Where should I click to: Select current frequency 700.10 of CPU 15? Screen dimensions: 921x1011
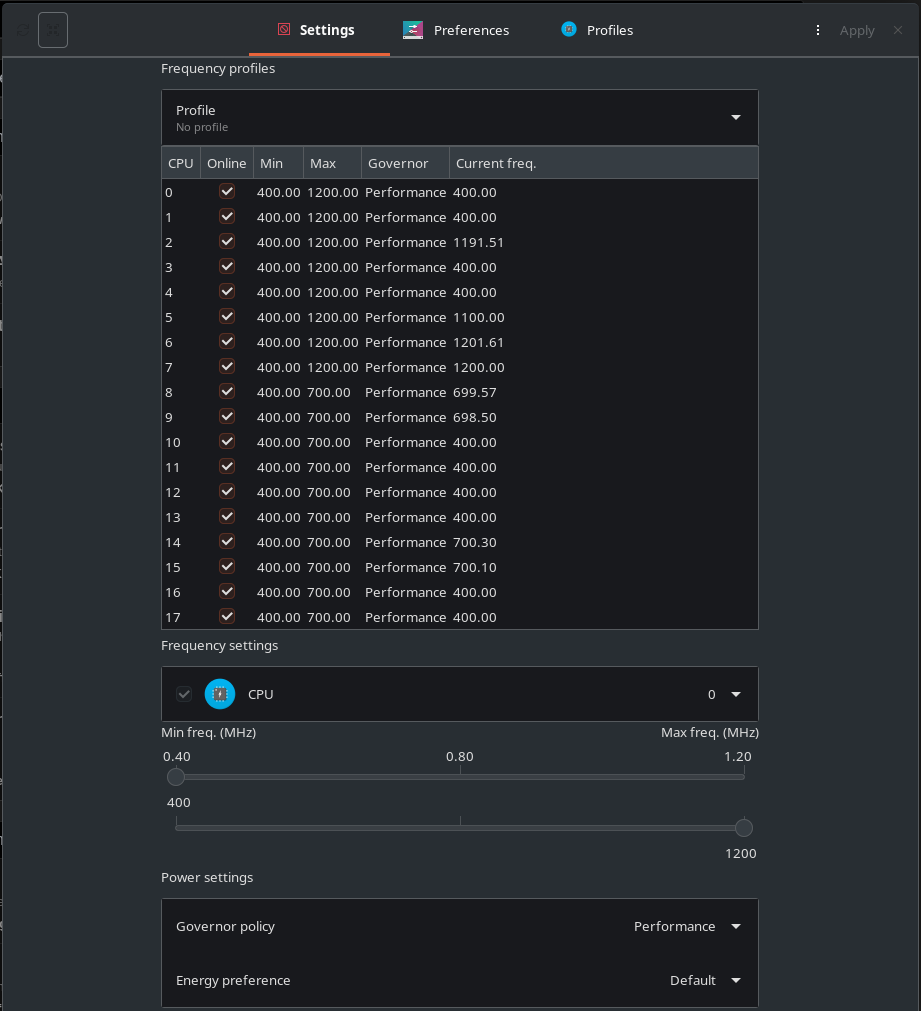click(x=475, y=567)
